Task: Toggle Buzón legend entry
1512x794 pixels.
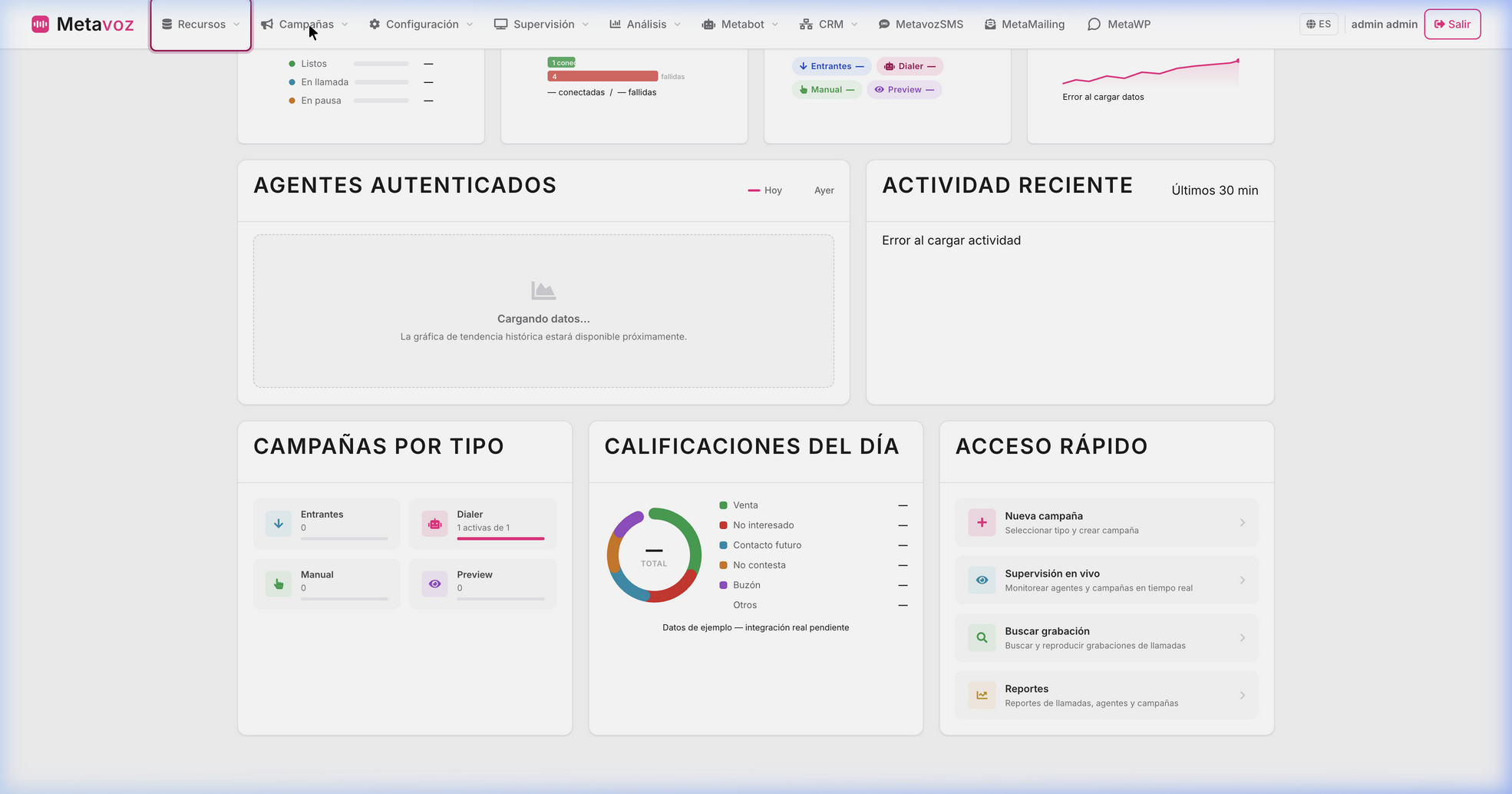Action: click(x=740, y=585)
